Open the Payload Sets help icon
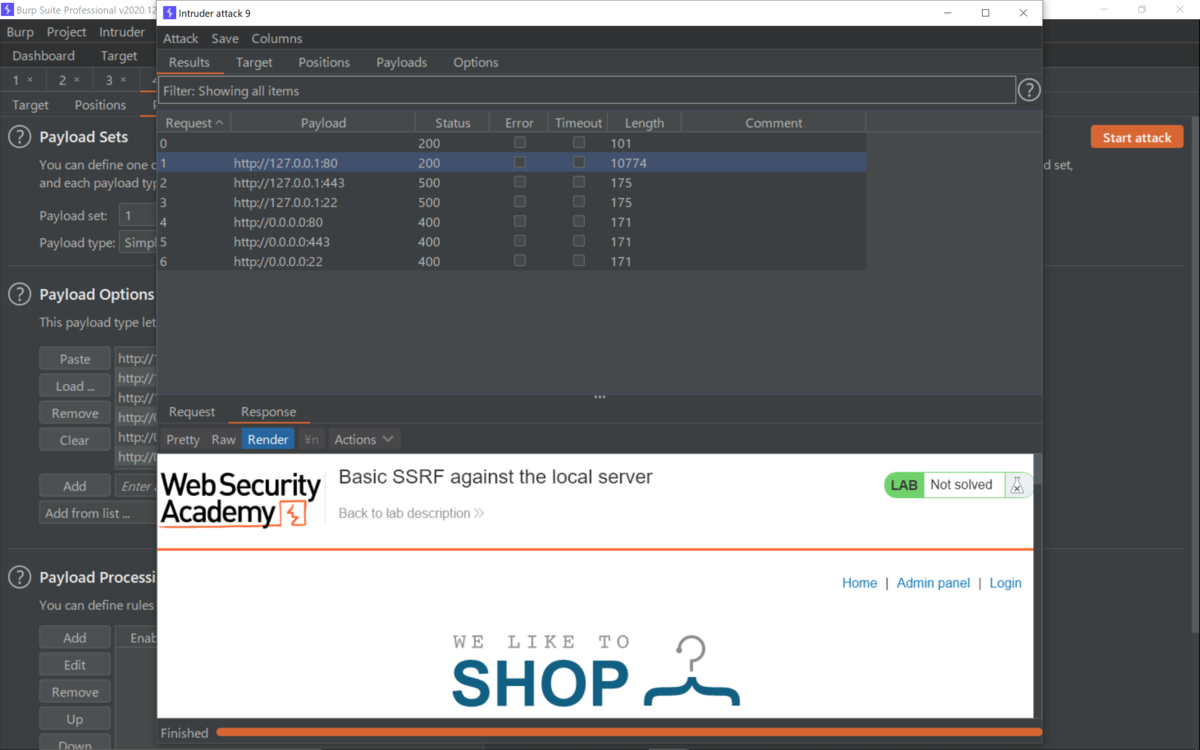The height and width of the screenshot is (750, 1200). [19, 137]
